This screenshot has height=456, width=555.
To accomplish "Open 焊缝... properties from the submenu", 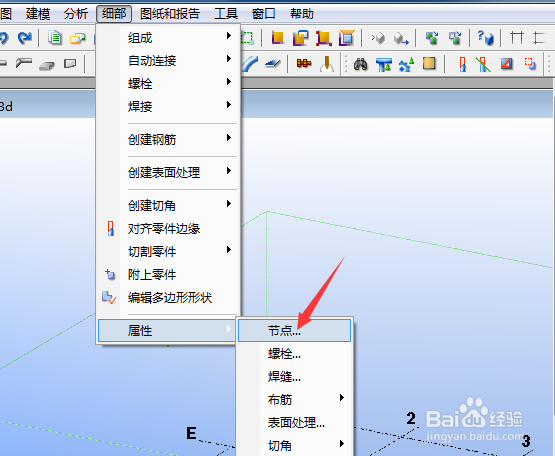I will point(294,376).
